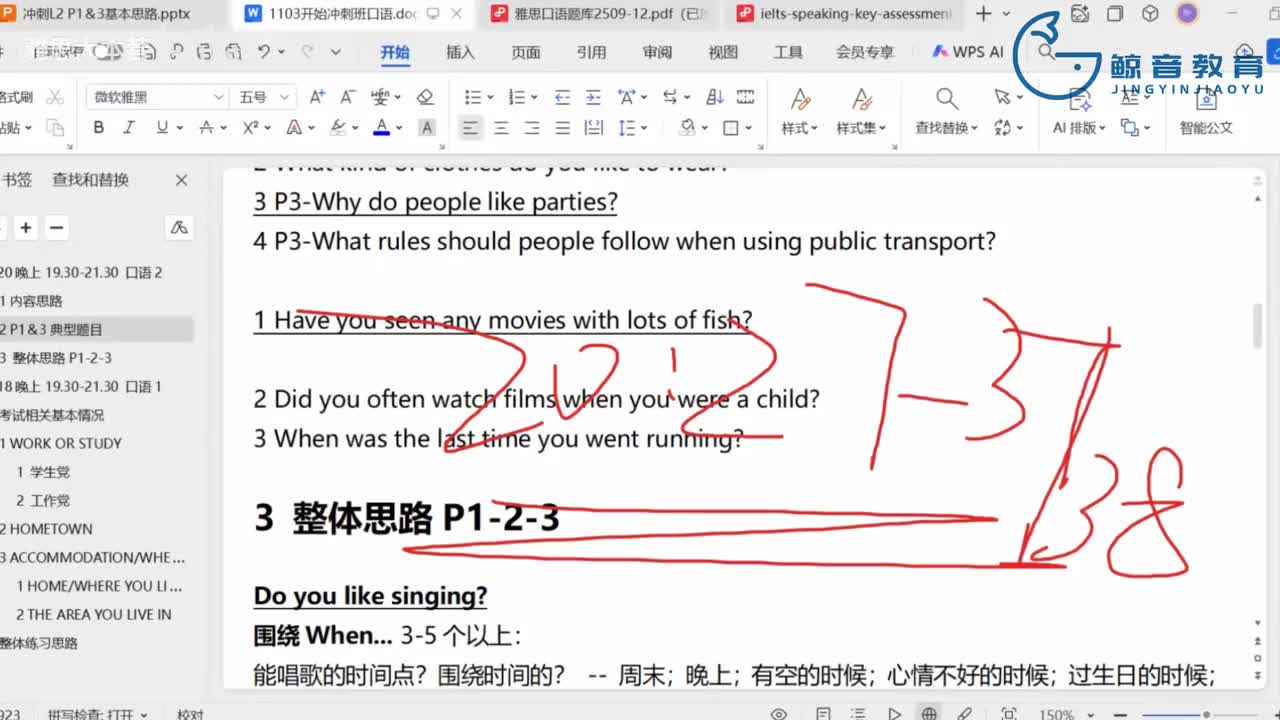
Task: Increase font size with A+ icon
Action: 317,97
